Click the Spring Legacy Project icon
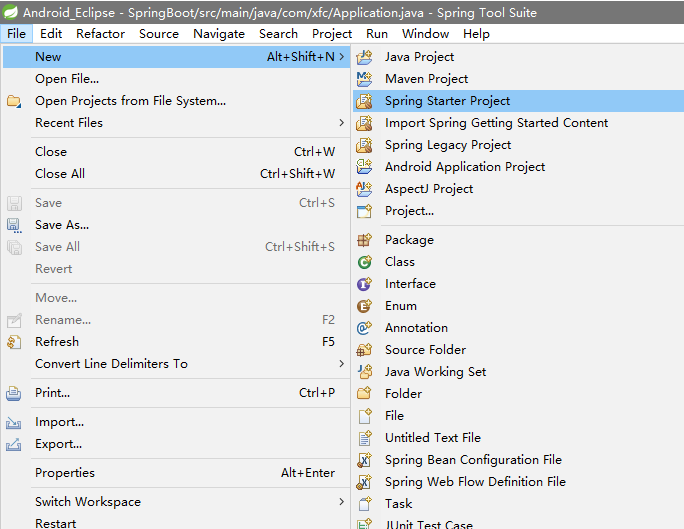The height and width of the screenshot is (529, 684). pos(364,145)
